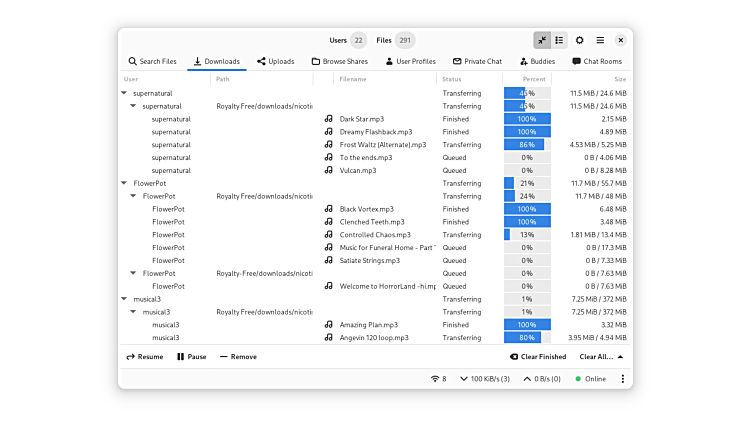Viewport: 752px width, 423px height.
Task: Toggle the Online status indicator
Action: click(591, 379)
